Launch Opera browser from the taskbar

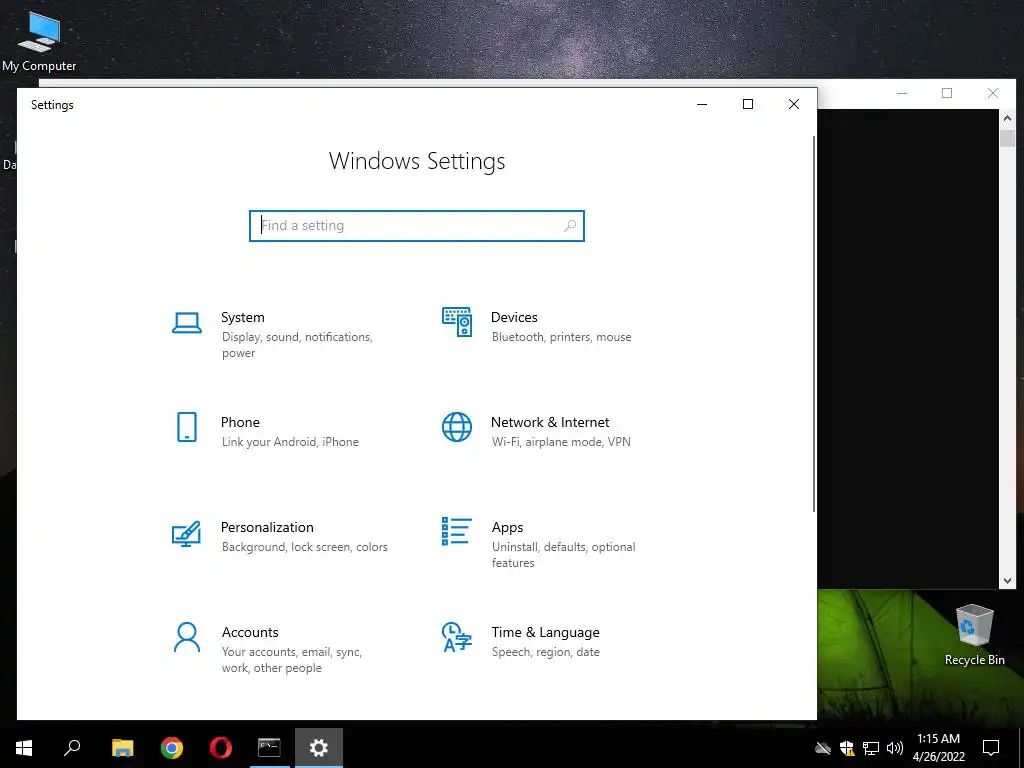coord(221,748)
